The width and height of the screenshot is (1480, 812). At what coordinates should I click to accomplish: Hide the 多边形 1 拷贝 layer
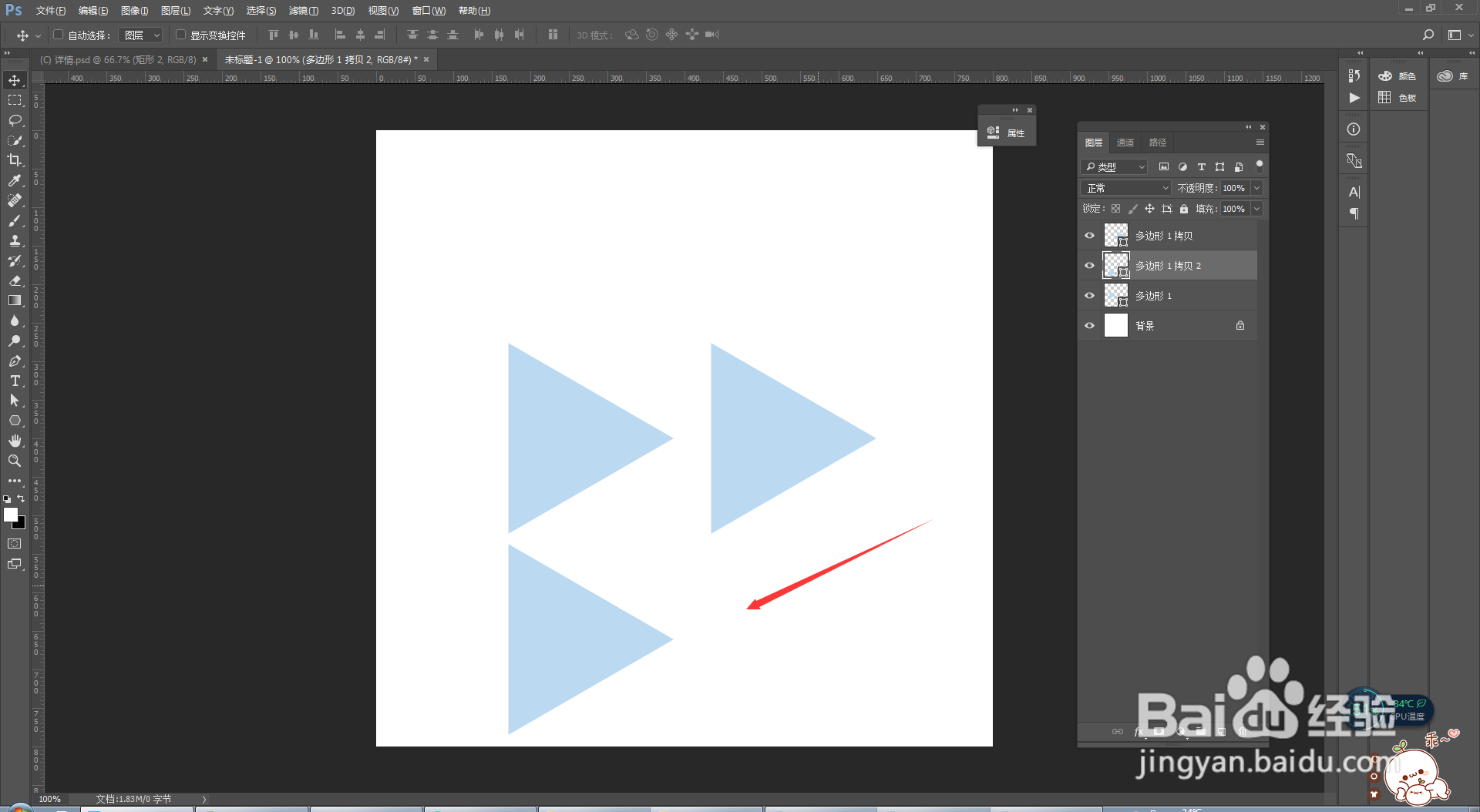click(x=1089, y=236)
